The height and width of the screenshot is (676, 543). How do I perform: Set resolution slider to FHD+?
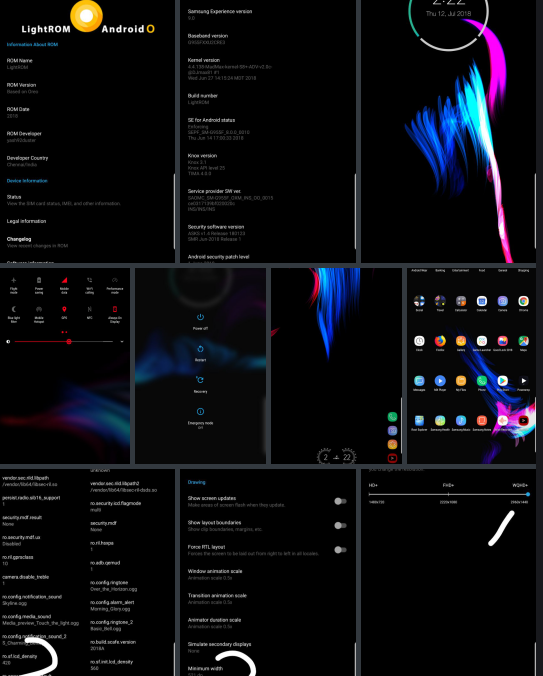(x=448, y=494)
